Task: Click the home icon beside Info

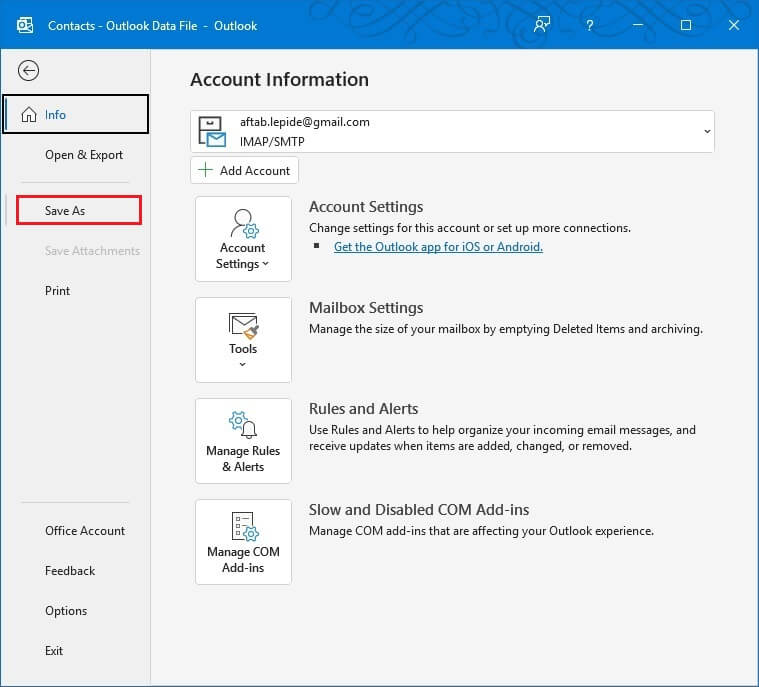Action: [29, 115]
